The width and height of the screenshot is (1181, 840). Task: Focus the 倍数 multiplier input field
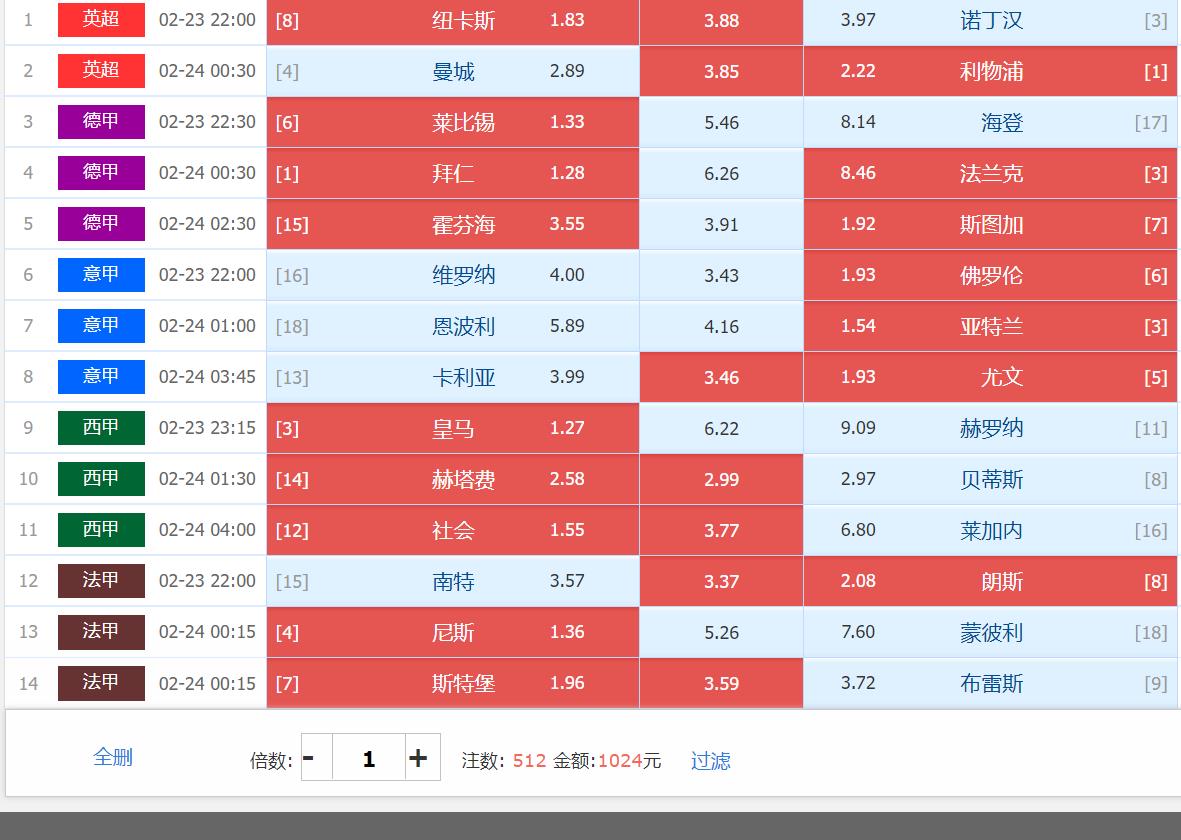369,758
